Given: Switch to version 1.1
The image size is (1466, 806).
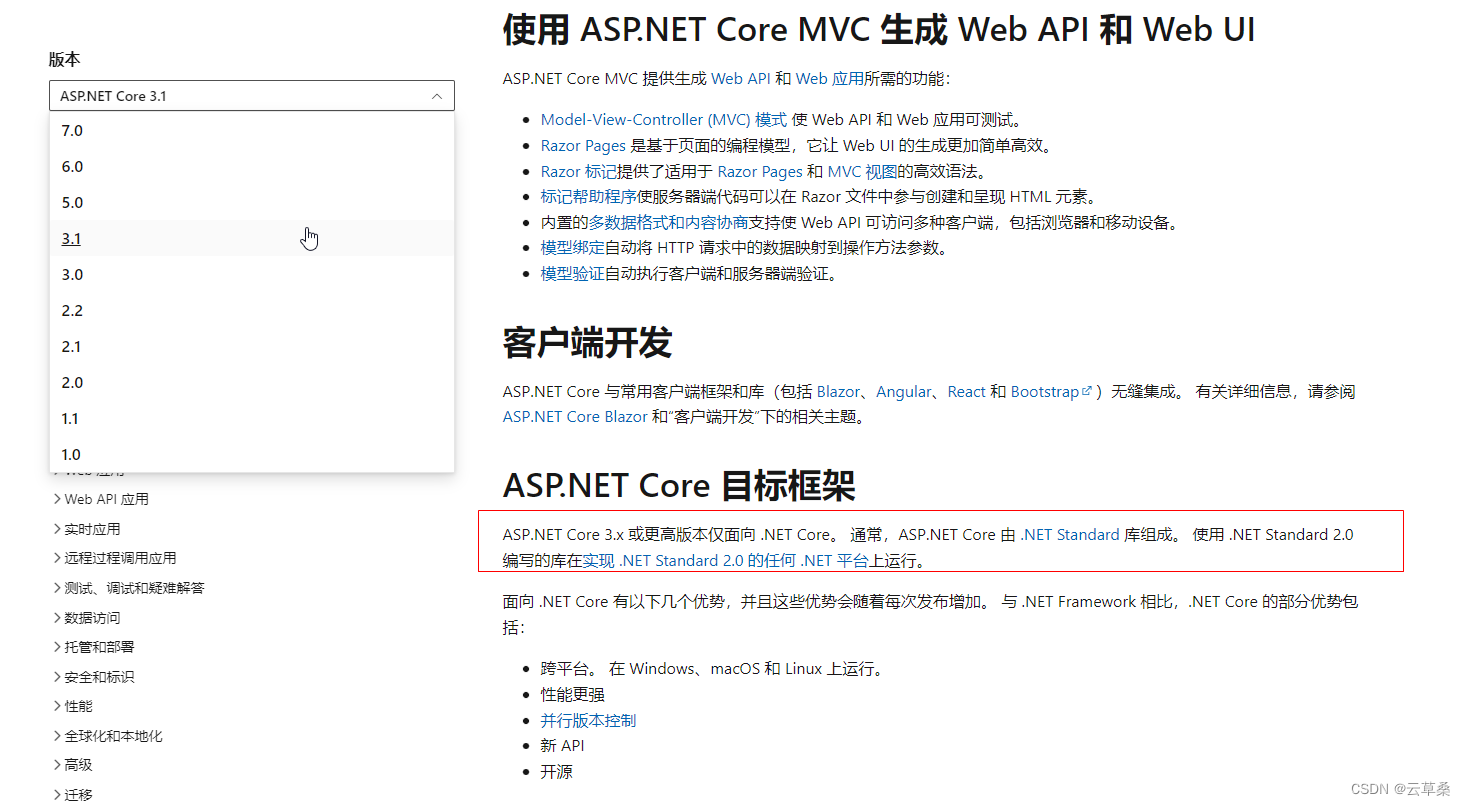Looking at the screenshot, I should [252, 418].
